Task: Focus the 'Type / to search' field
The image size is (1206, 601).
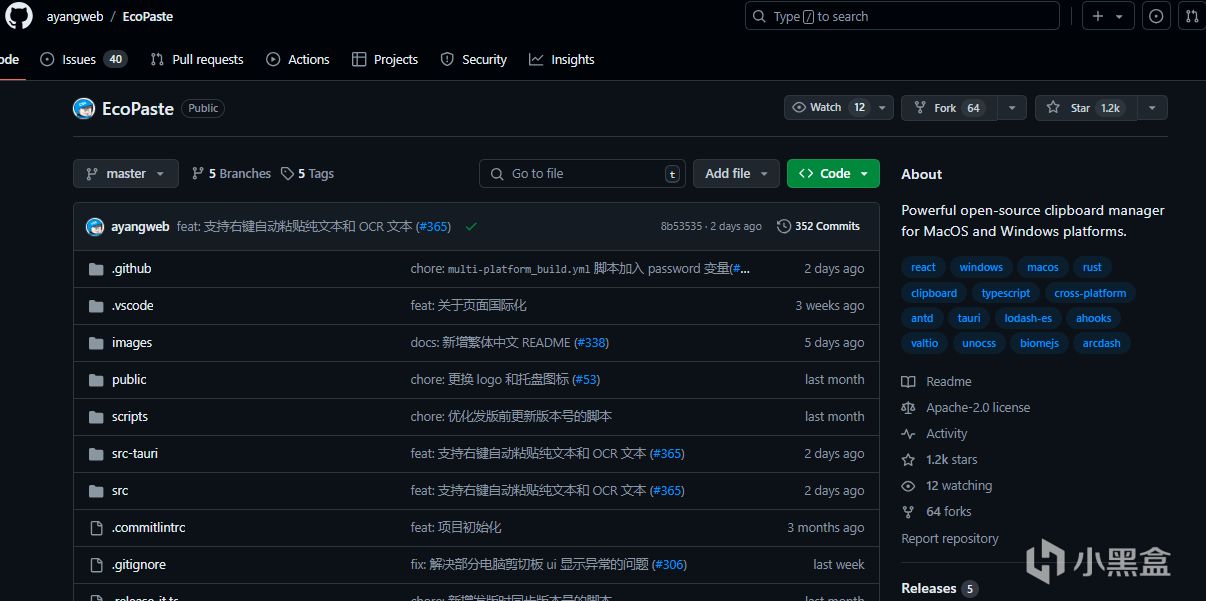Action: tap(902, 16)
